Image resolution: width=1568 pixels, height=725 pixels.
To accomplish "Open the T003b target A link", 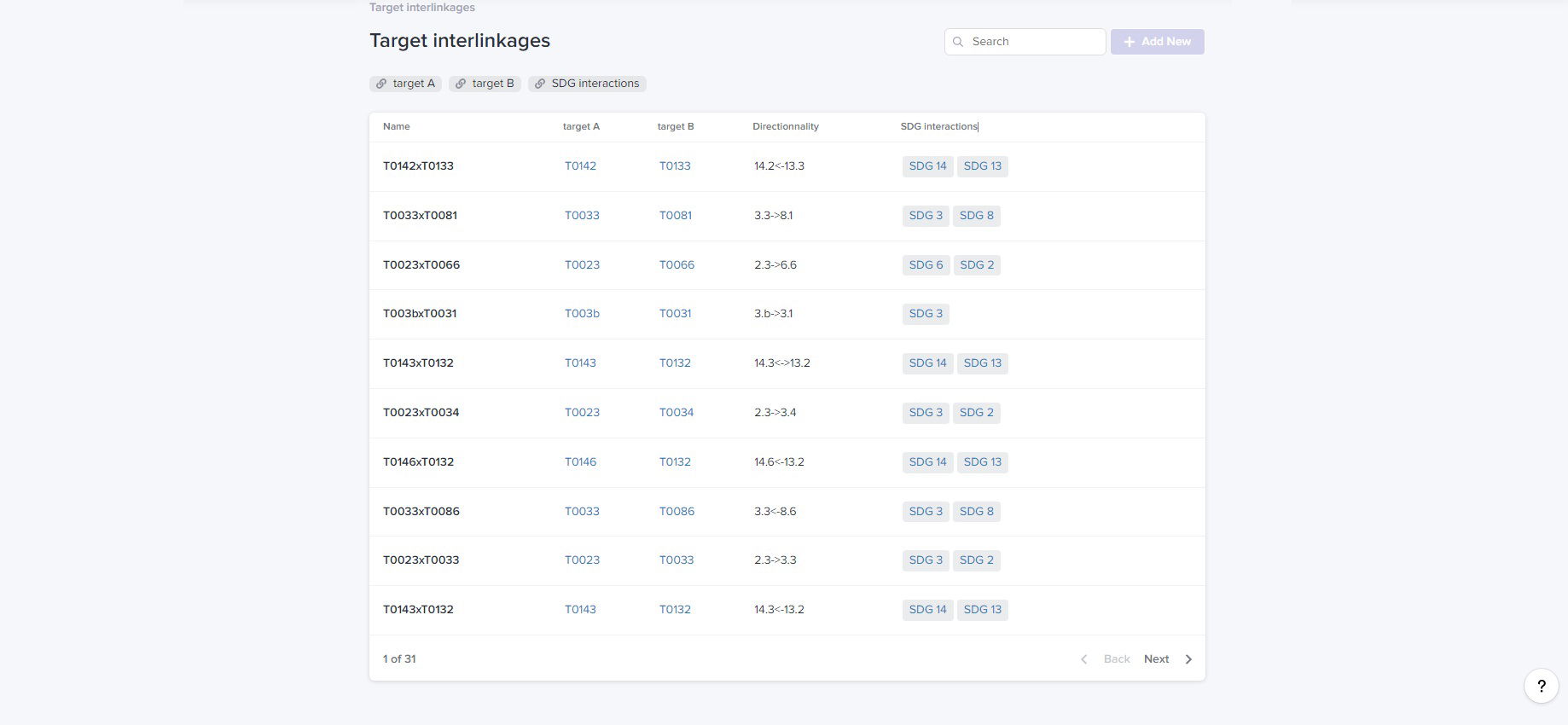I will pos(582,314).
